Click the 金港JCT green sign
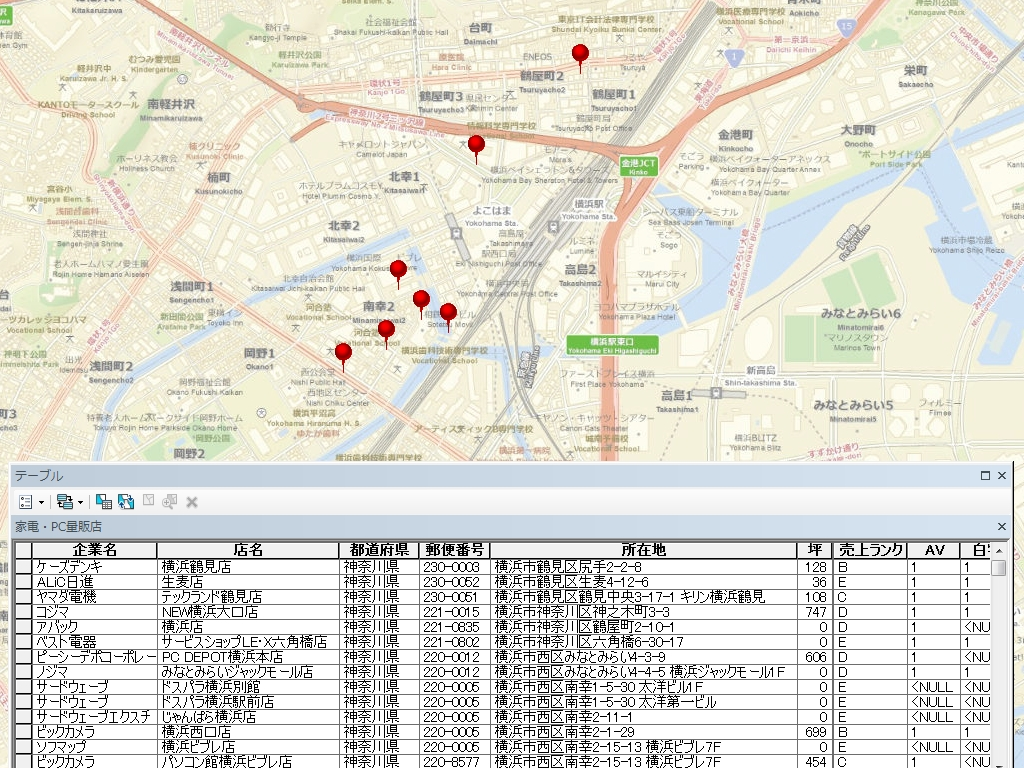 (638, 166)
